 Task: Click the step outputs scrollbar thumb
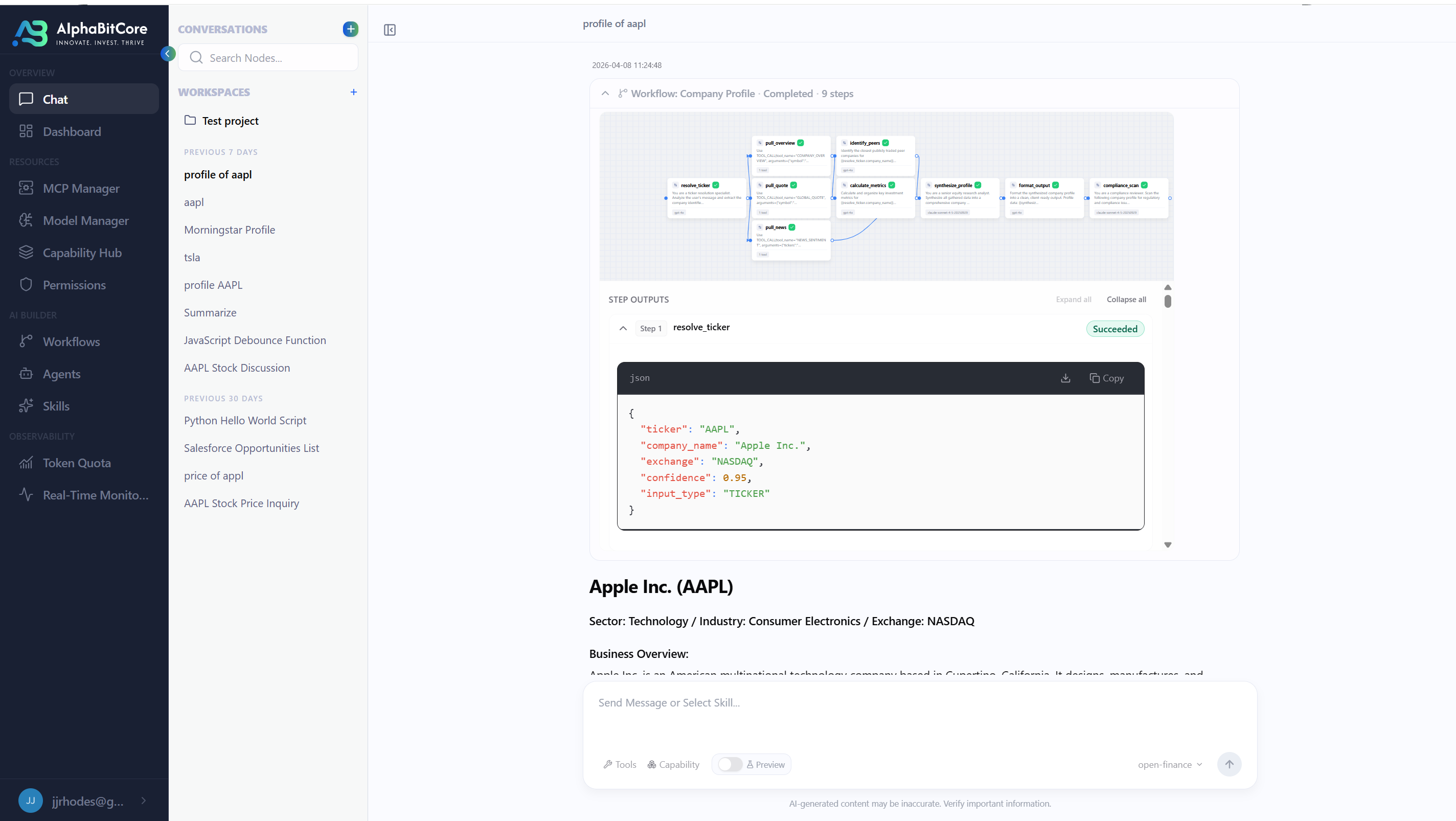[x=1168, y=301]
